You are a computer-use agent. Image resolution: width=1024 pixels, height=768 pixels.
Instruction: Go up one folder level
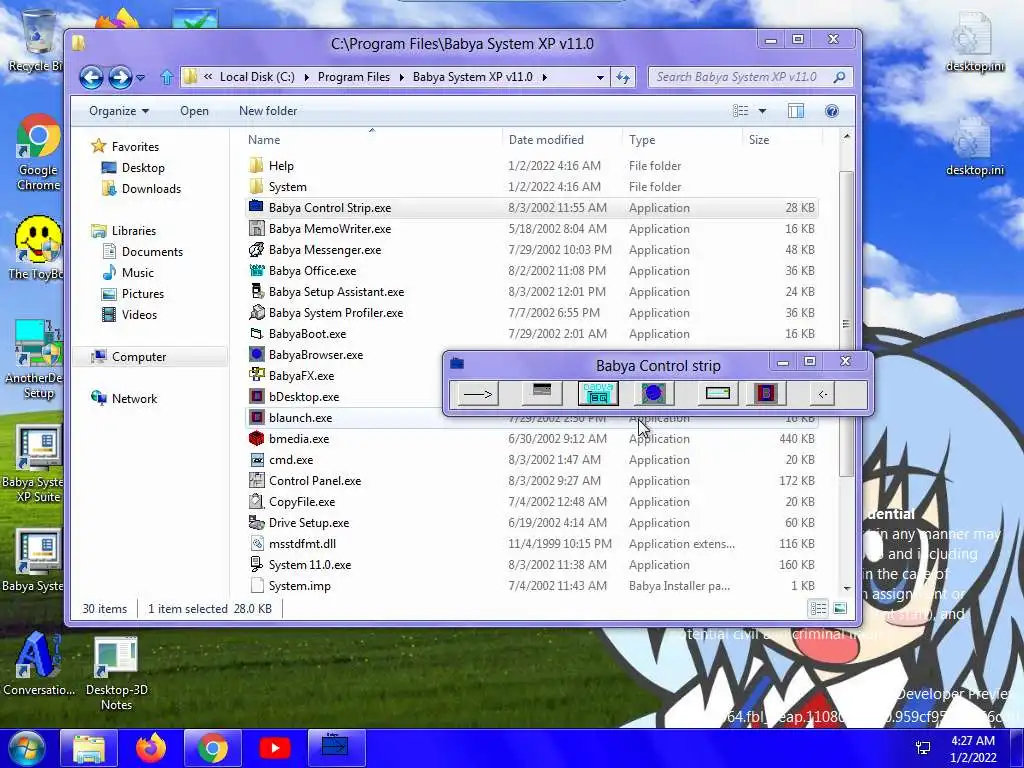coord(167,78)
